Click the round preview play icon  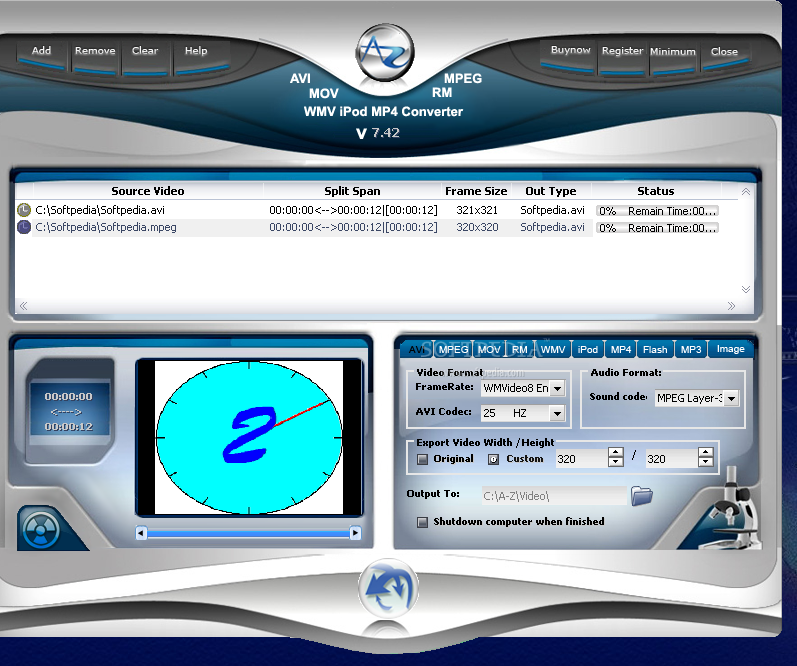[x=41, y=530]
